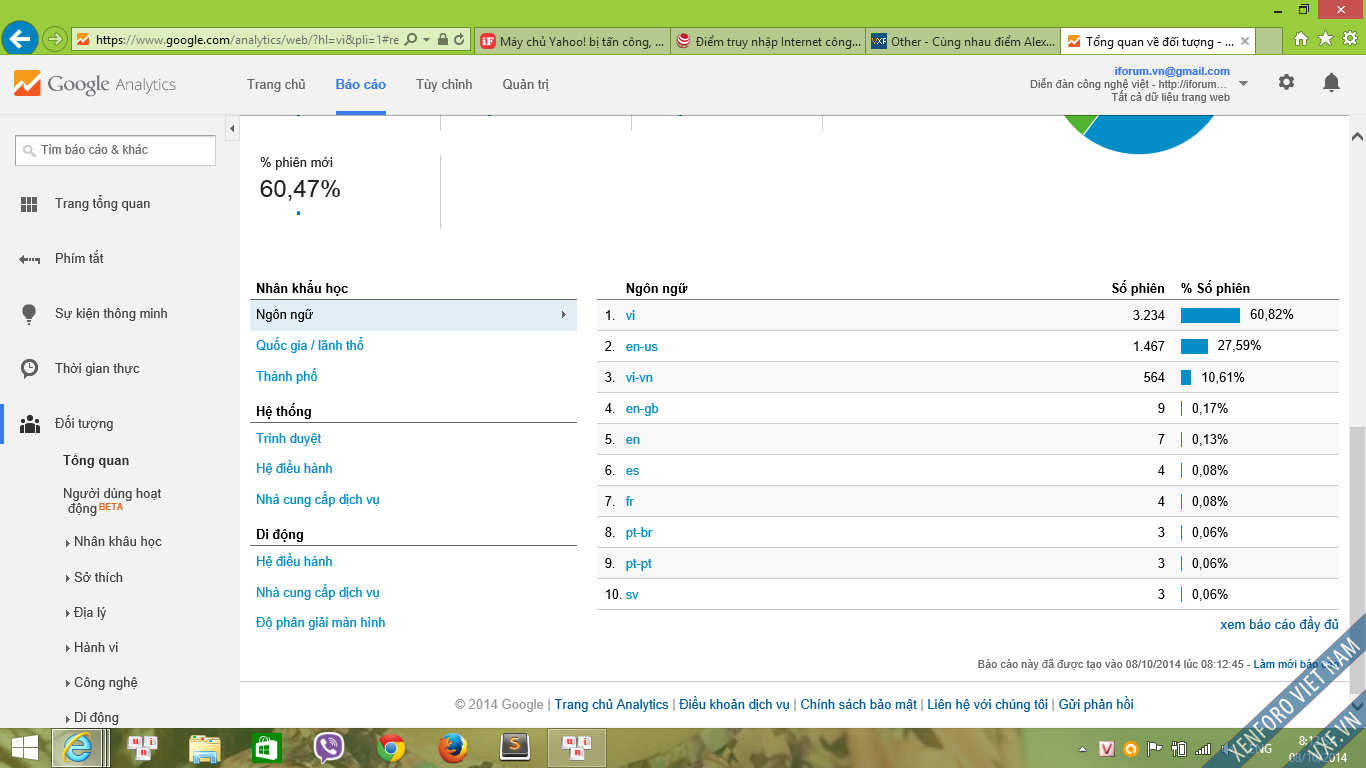This screenshot has width=1366, height=768.
Task: Open the Windows Start button
Action: pos(24,747)
